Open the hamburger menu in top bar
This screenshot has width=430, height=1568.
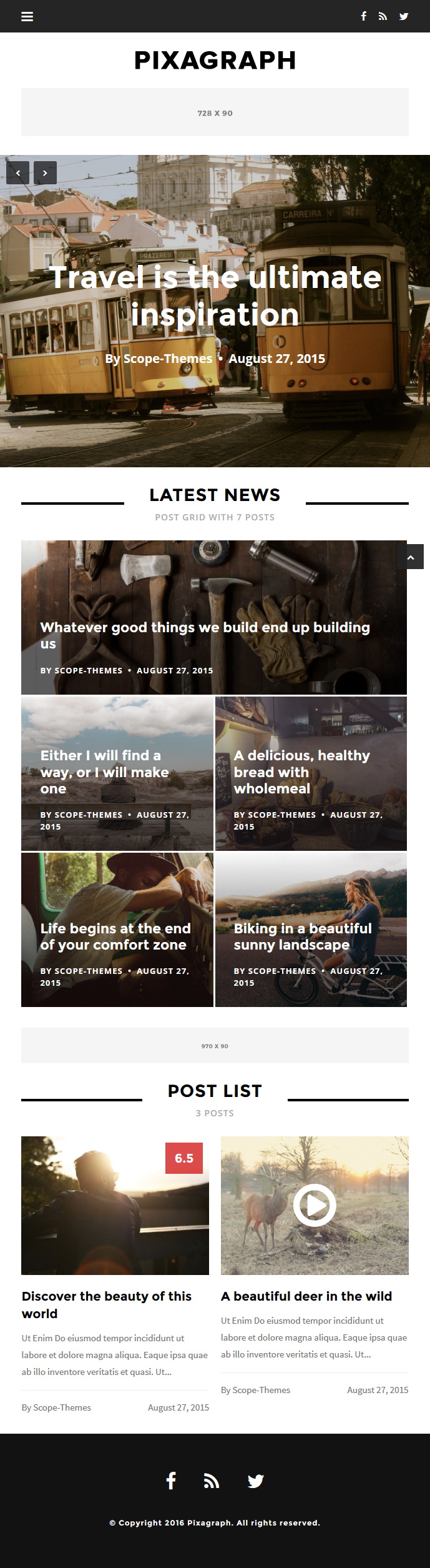point(27,16)
